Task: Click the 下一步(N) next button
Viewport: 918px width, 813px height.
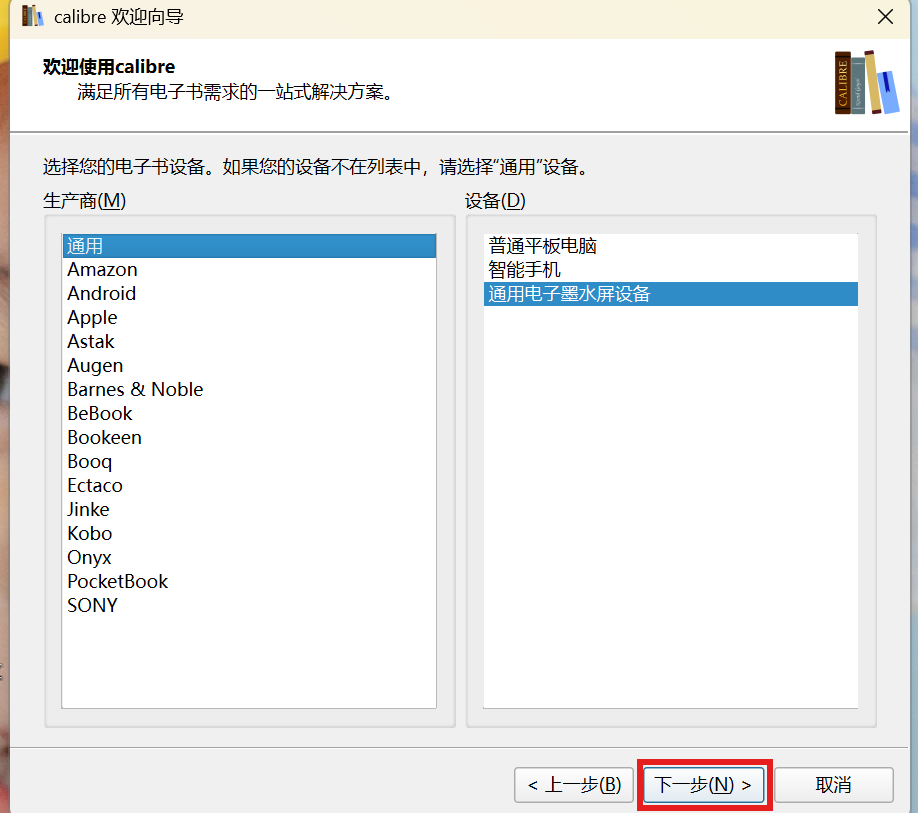Action: (x=703, y=784)
